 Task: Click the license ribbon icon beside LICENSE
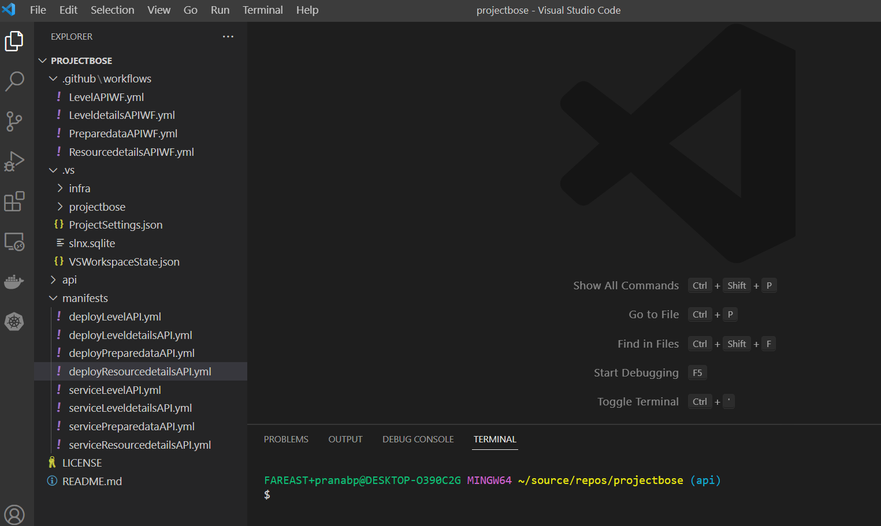(52, 462)
